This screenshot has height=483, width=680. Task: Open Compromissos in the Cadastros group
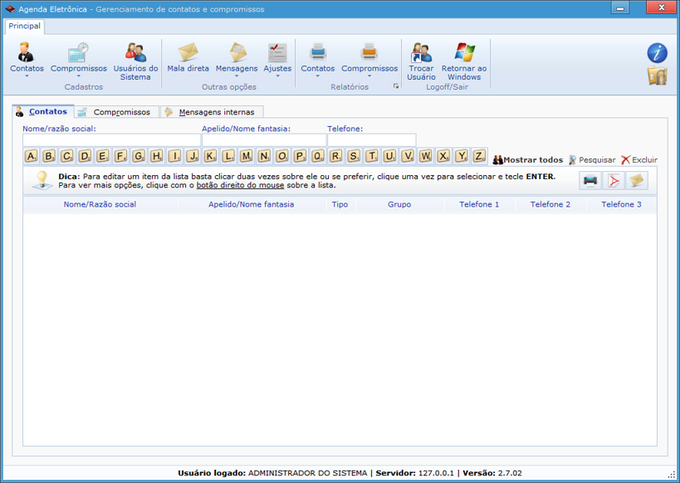click(78, 59)
